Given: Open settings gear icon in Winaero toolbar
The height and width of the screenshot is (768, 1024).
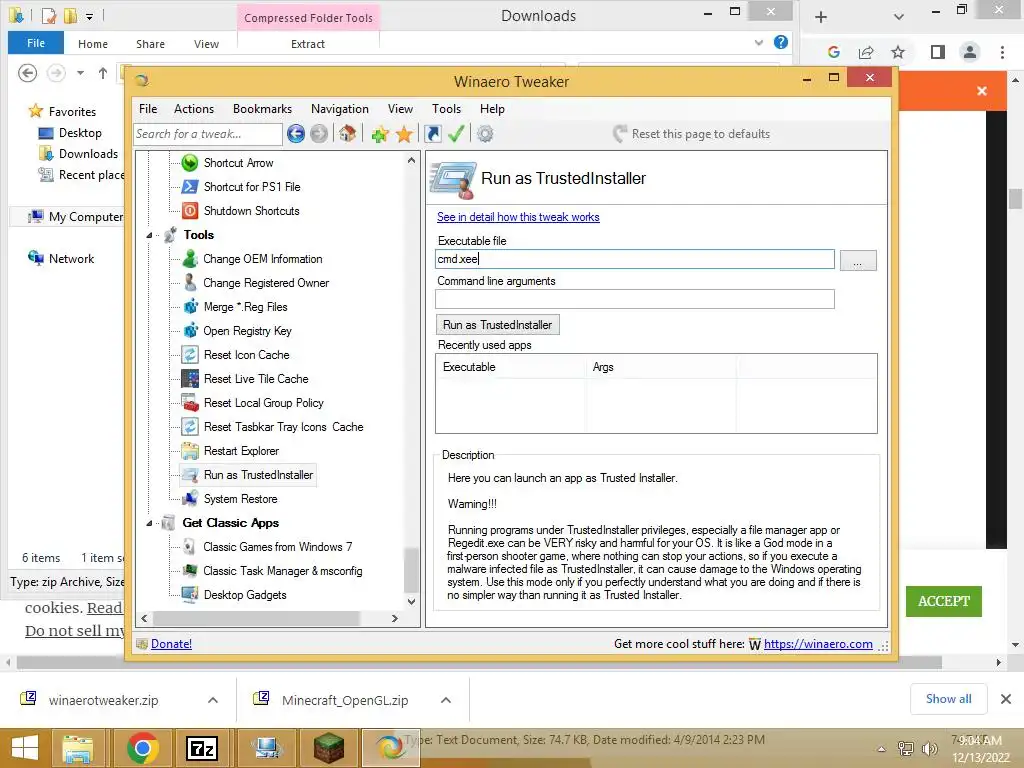Looking at the screenshot, I should (485, 134).
